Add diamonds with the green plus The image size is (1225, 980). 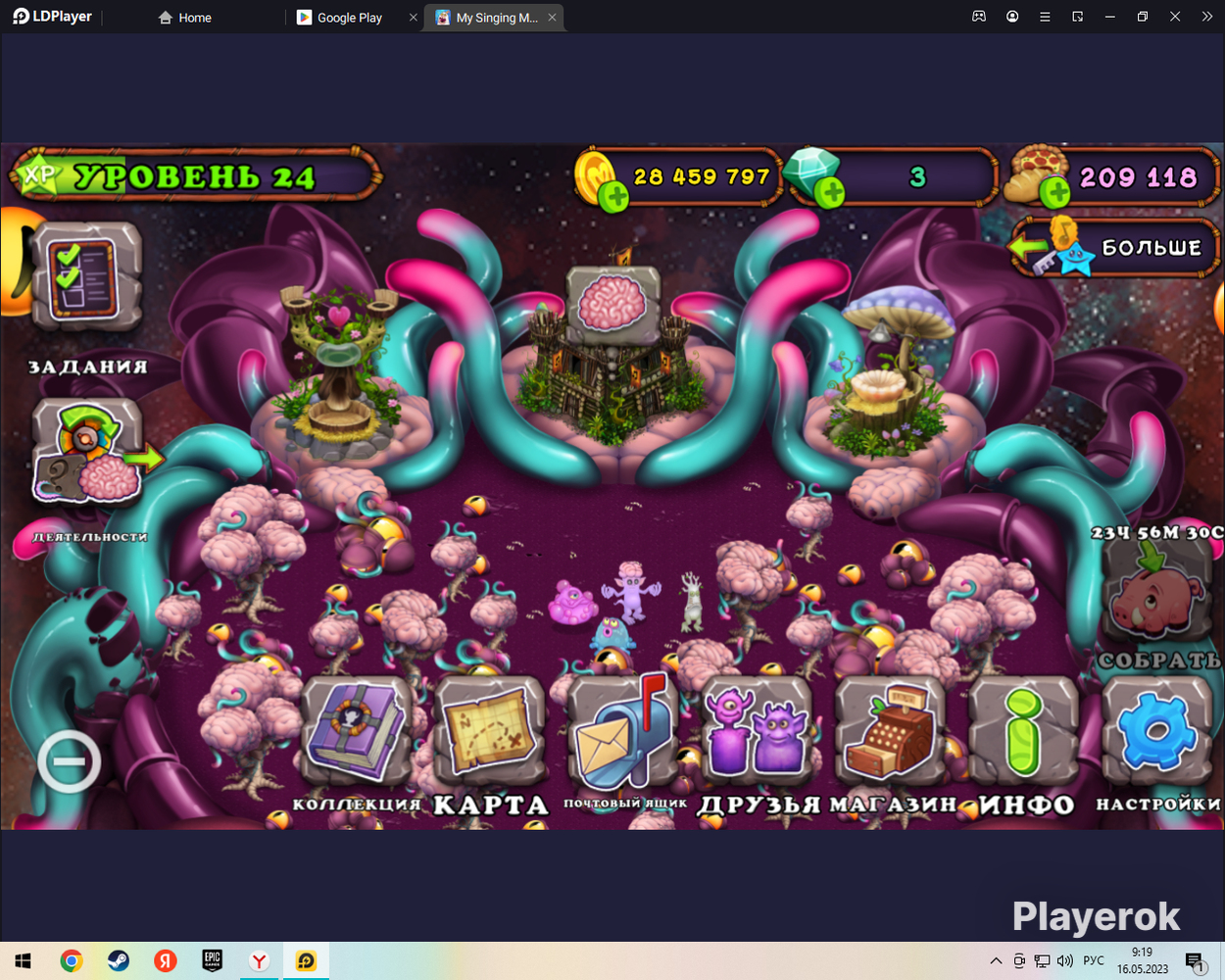pyautogui.click(x=830, y=193)
